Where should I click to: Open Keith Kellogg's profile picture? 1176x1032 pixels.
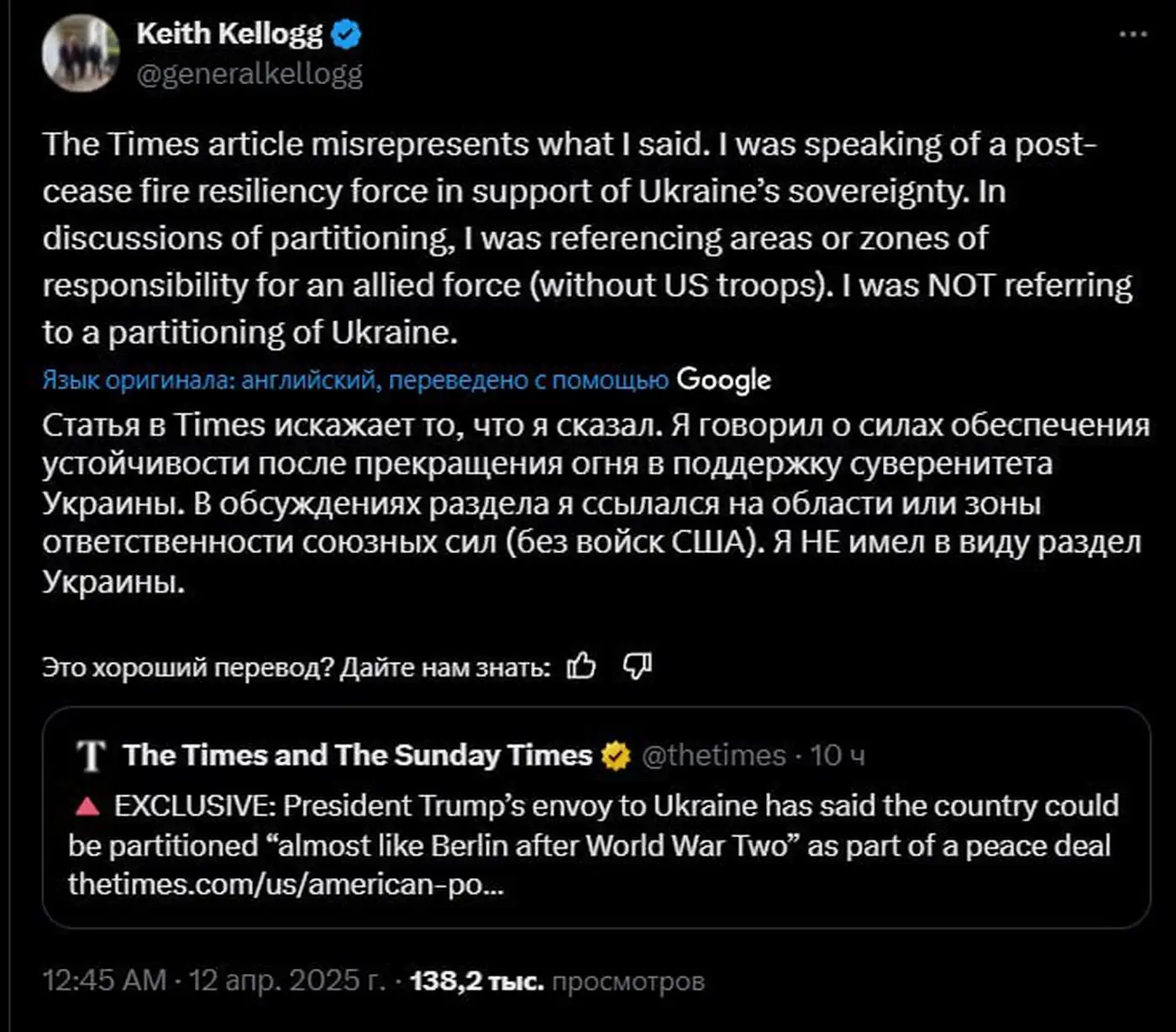81,54
